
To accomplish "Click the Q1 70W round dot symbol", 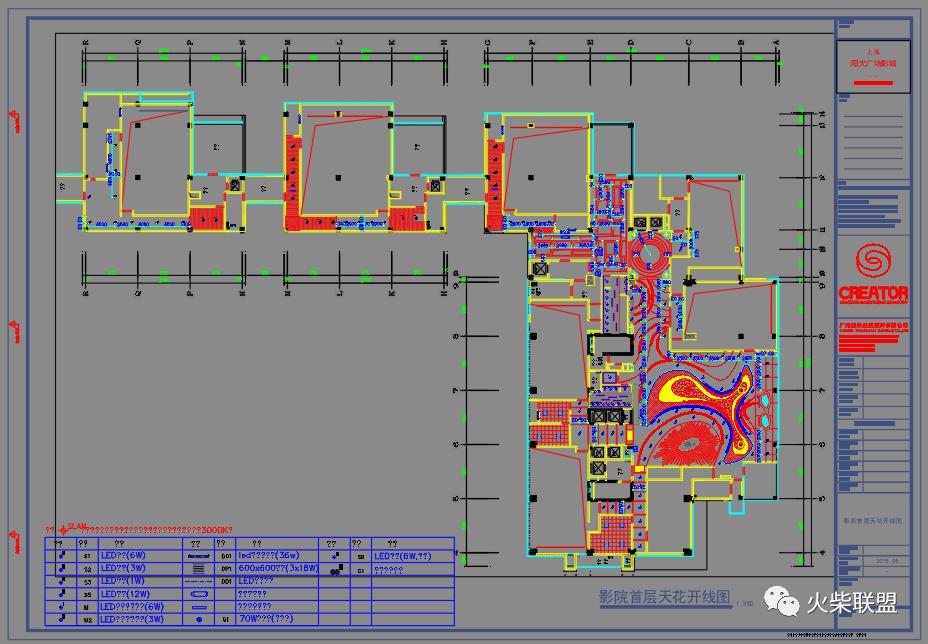I will pos(199,619).
